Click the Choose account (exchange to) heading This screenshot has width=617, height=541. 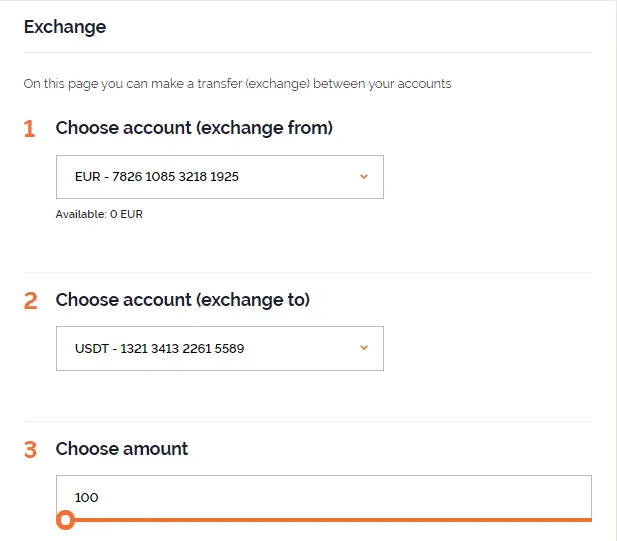[x=183, y=300]
